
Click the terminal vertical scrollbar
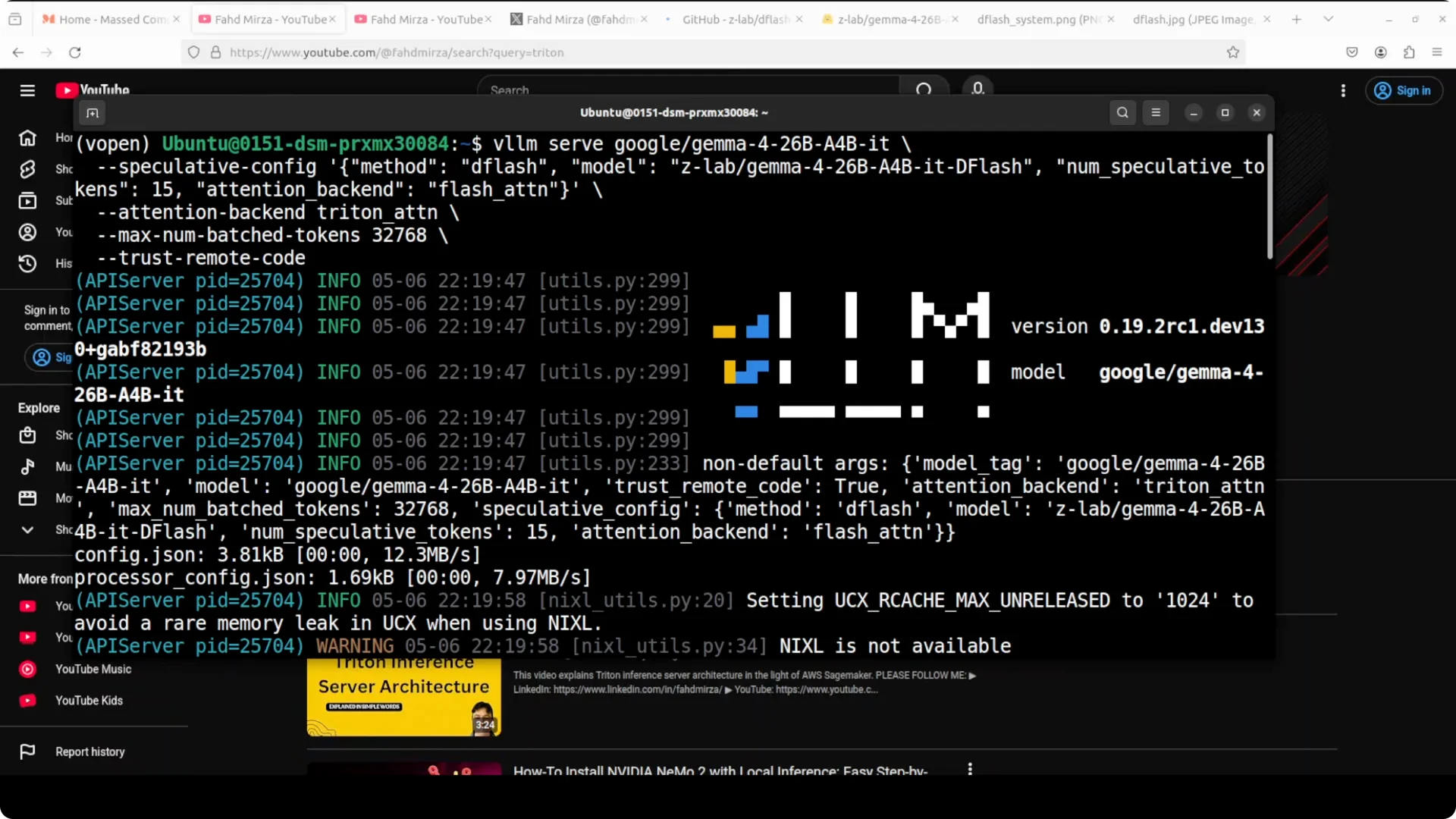pyautogui.click(x=1269, y=197)
